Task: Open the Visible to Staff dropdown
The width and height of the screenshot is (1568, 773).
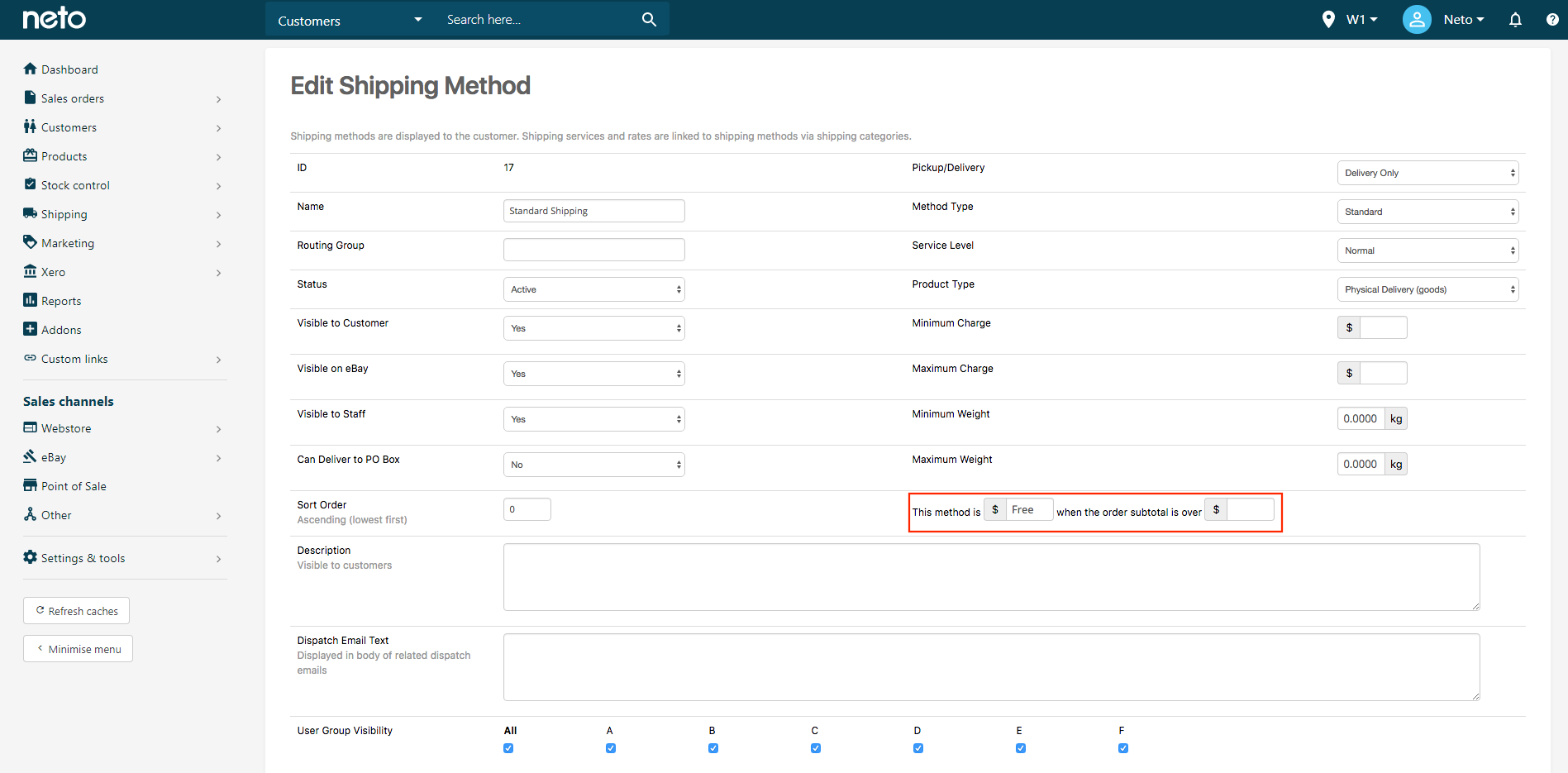Action: pos(594,419)
